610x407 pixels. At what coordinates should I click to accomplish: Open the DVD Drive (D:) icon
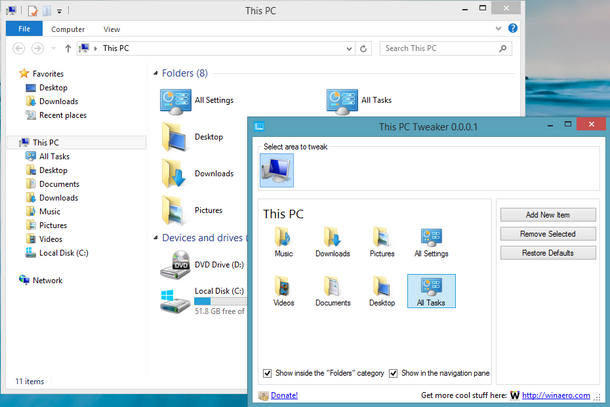[176, 265]
